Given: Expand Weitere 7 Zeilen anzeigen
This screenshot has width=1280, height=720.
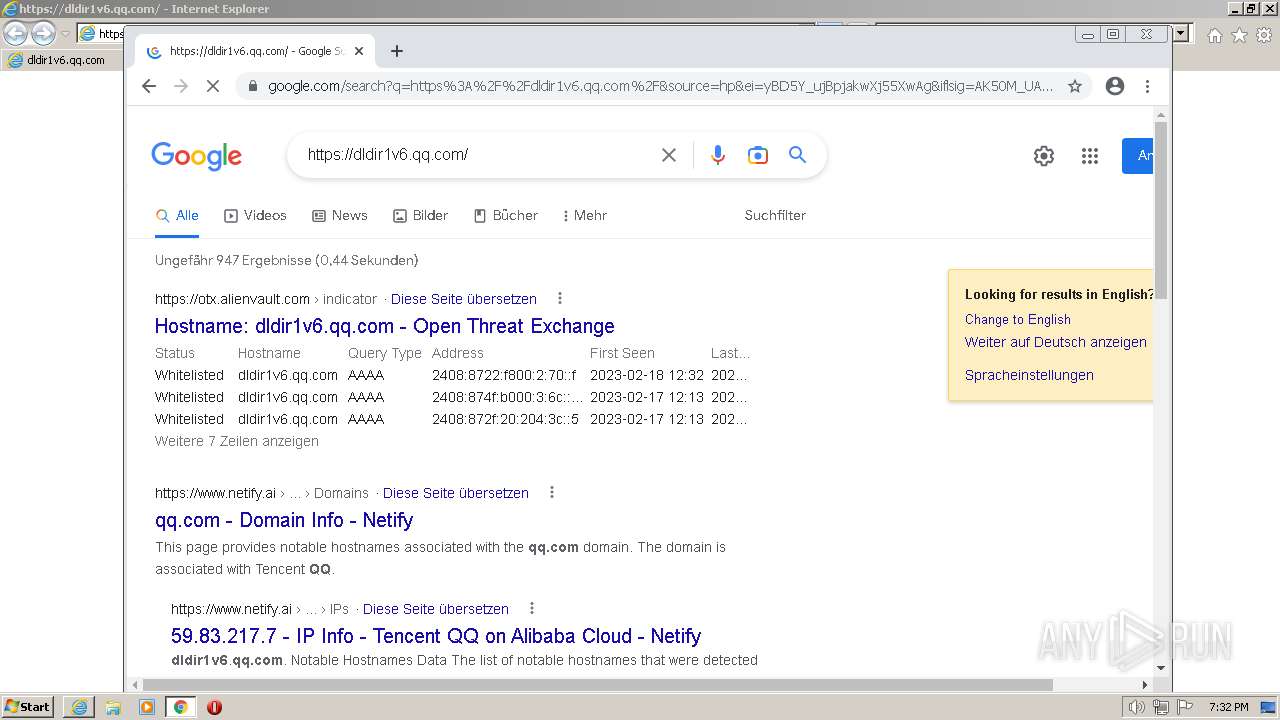Looking at the screenshot, I should 237,441.
